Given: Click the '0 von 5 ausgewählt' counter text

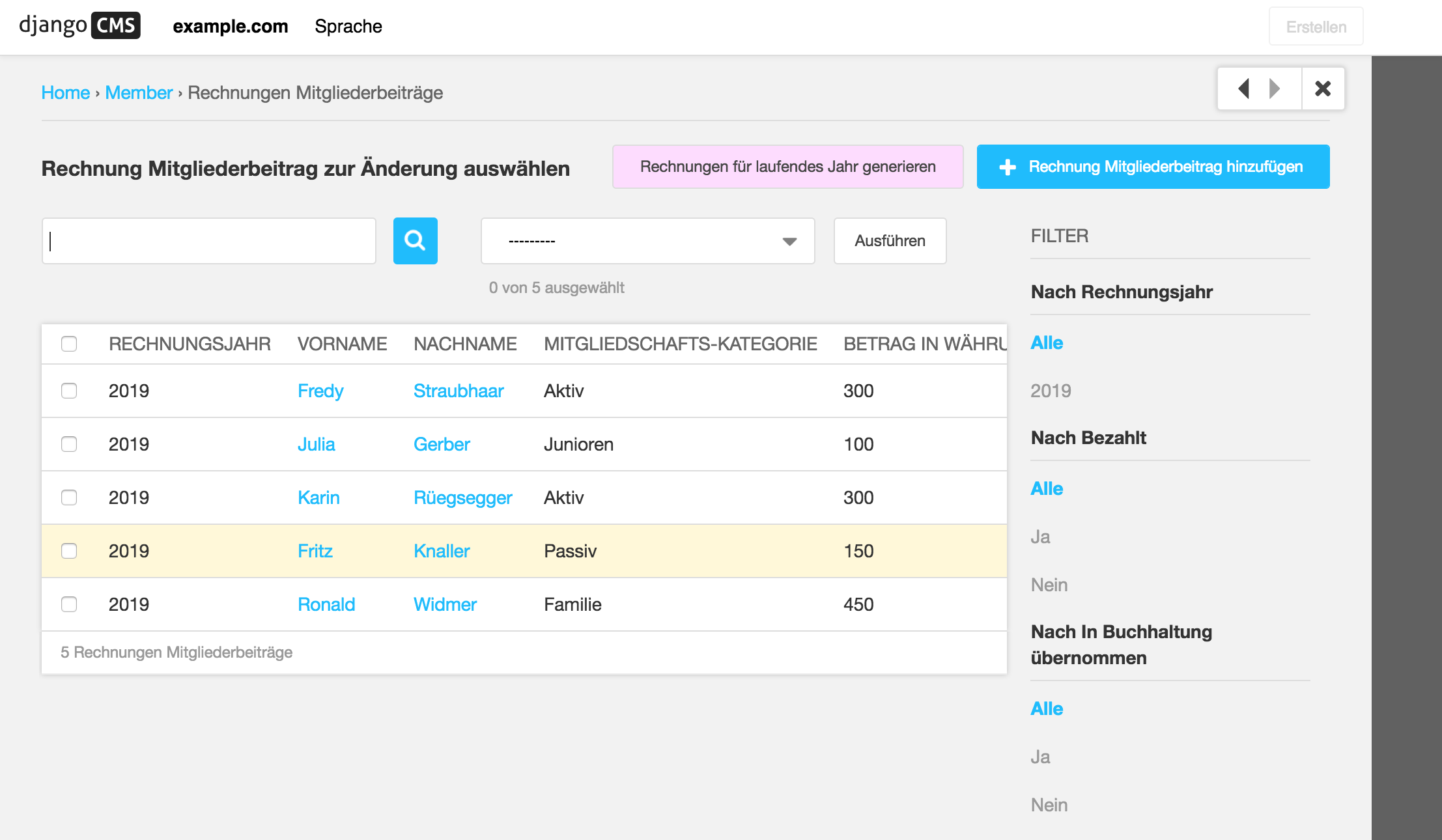Looking at the screenshot, I should click(557, 288).
